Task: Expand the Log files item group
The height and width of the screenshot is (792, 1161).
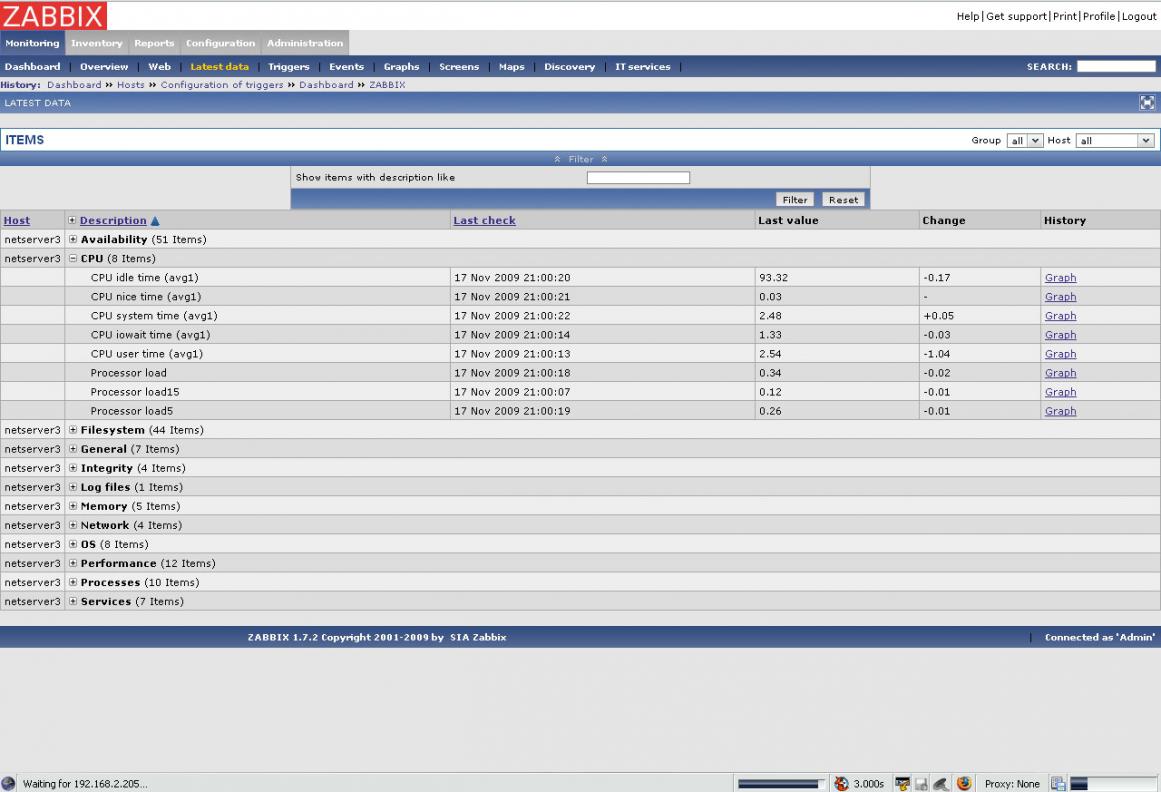Action: 73,487
